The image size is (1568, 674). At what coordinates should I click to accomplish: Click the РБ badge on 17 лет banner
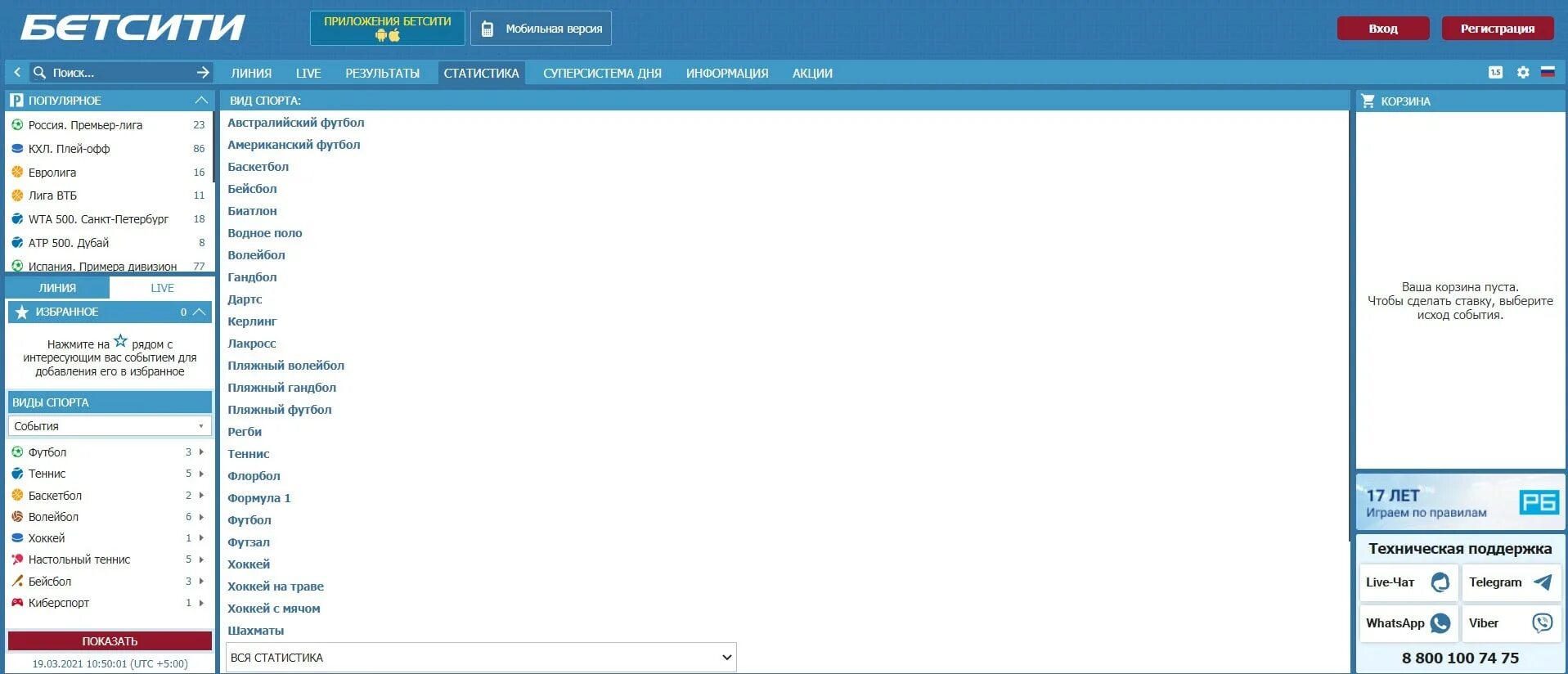coord(1539,501)
